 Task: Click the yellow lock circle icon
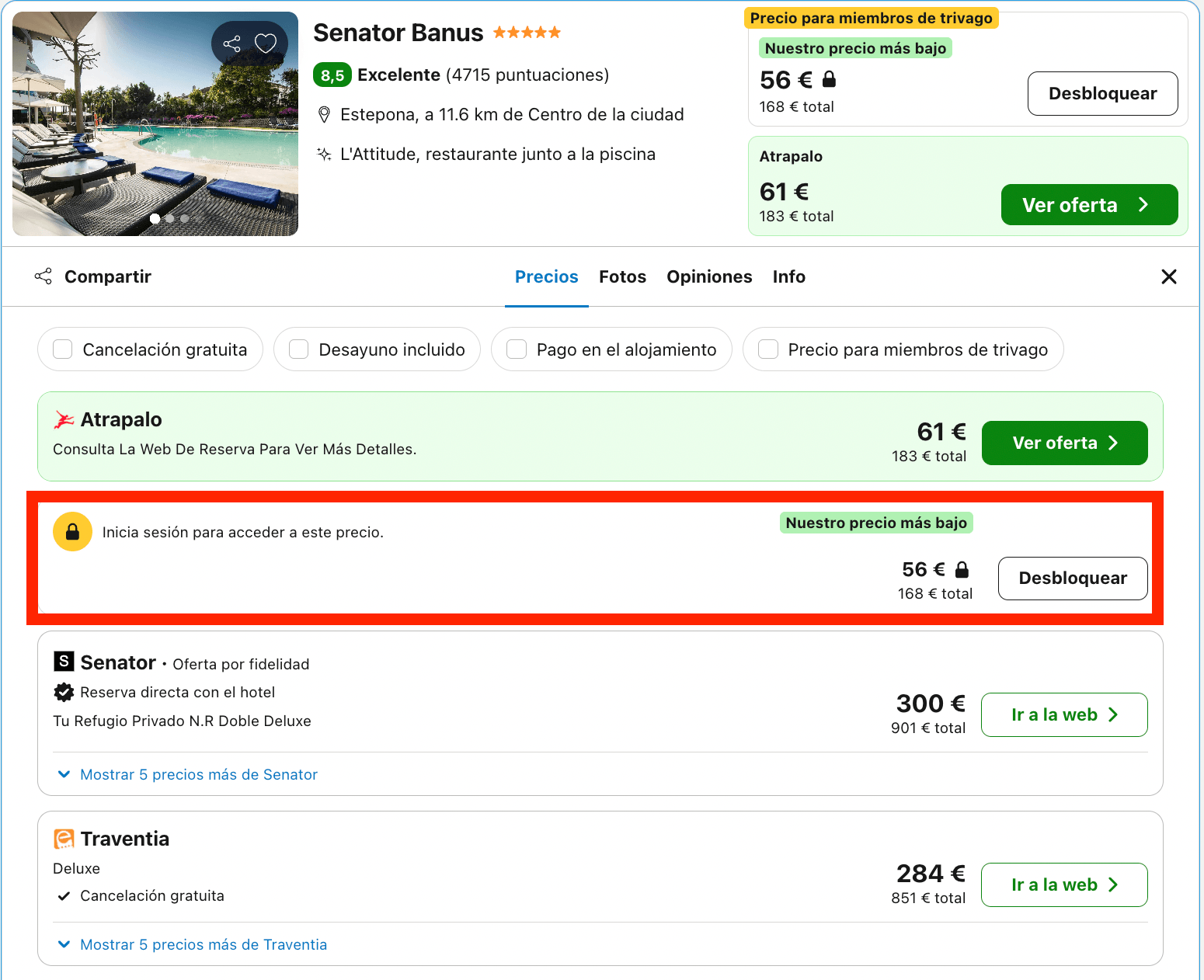(72, 532)
